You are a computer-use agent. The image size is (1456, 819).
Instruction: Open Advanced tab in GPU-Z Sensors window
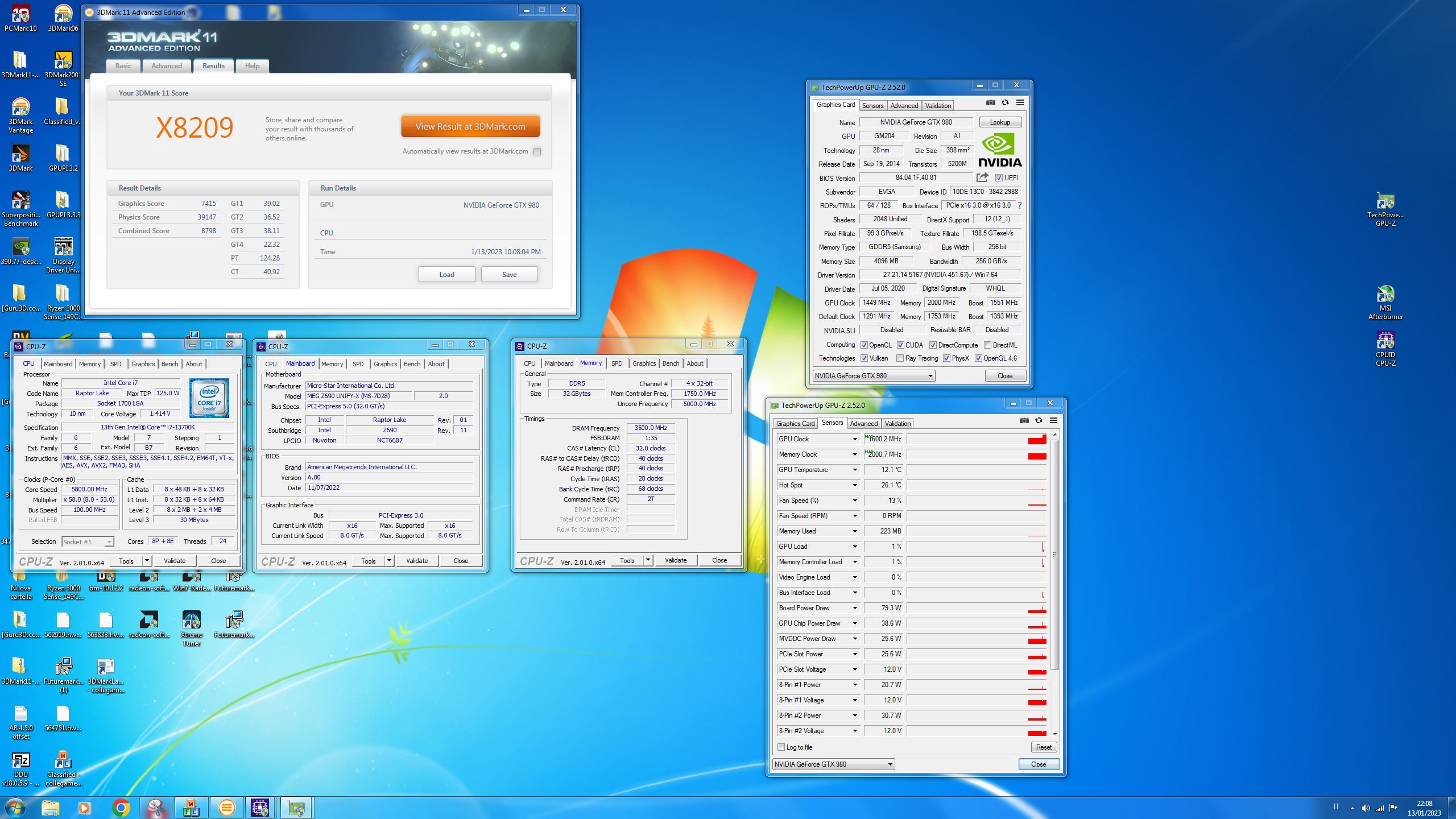pyautogui.click(x=864, y=424)
